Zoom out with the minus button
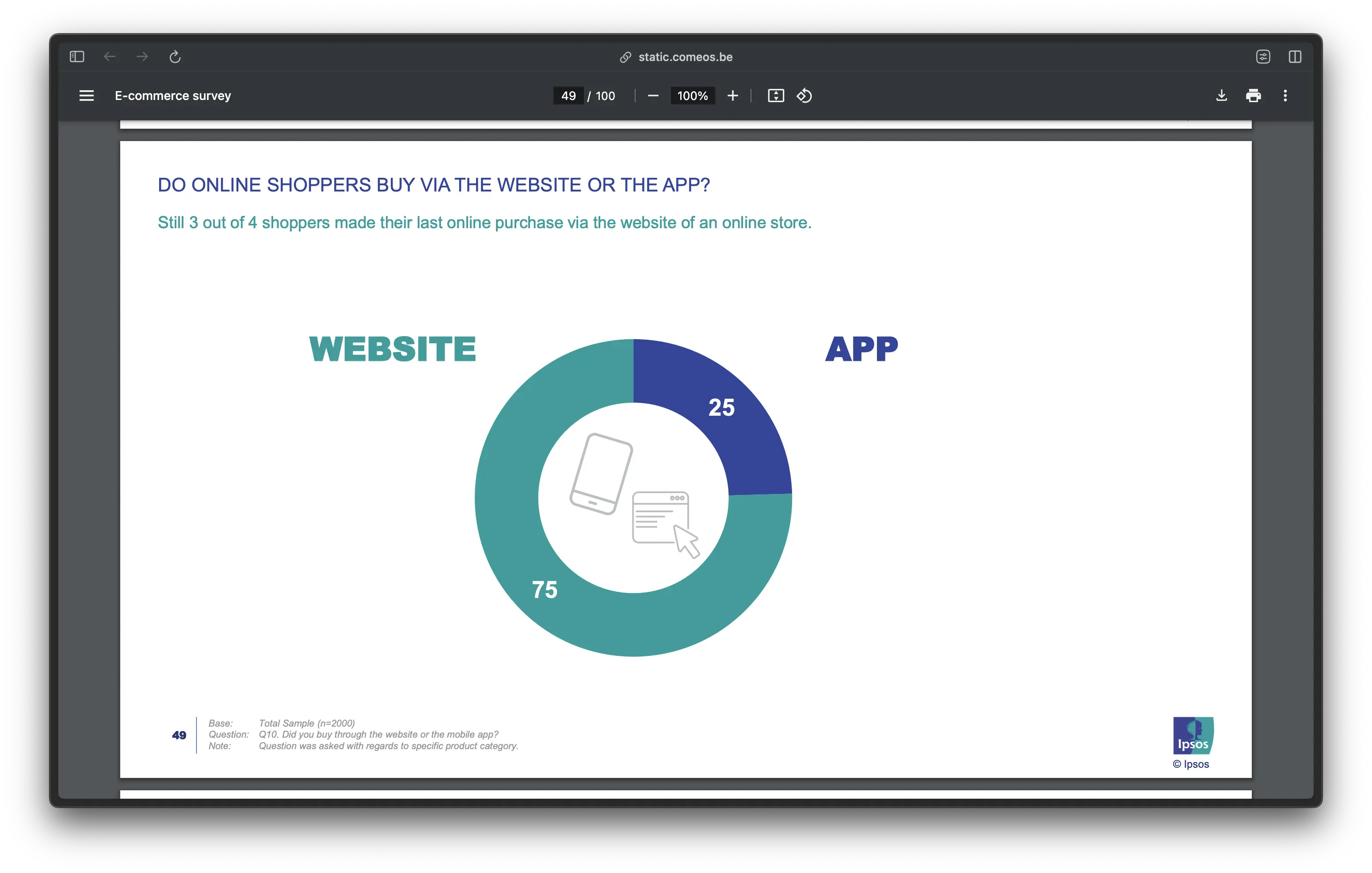Screen dimensions: 1372x873 653,96
